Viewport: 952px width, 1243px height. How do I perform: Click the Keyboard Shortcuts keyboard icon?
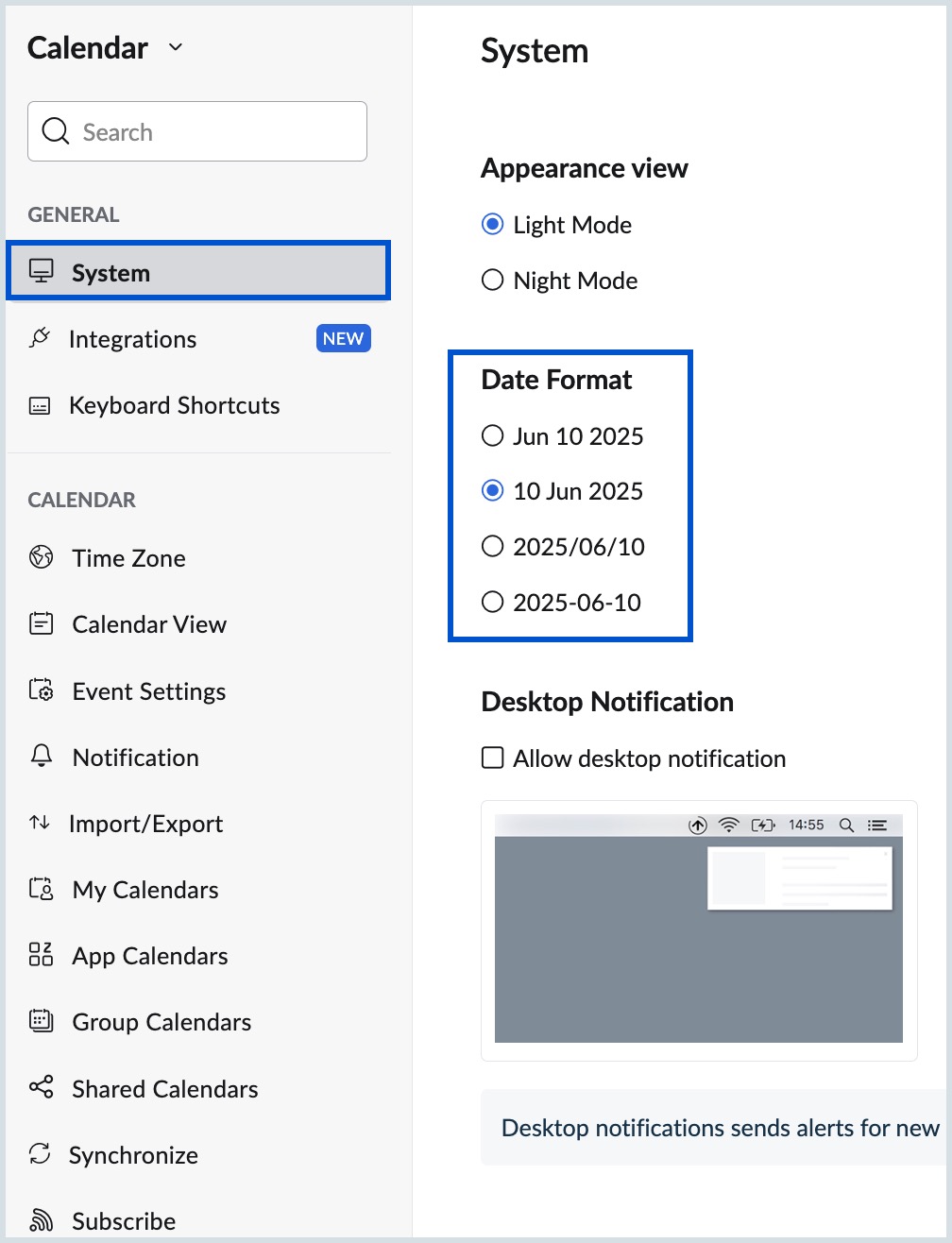tap(40, 406)
